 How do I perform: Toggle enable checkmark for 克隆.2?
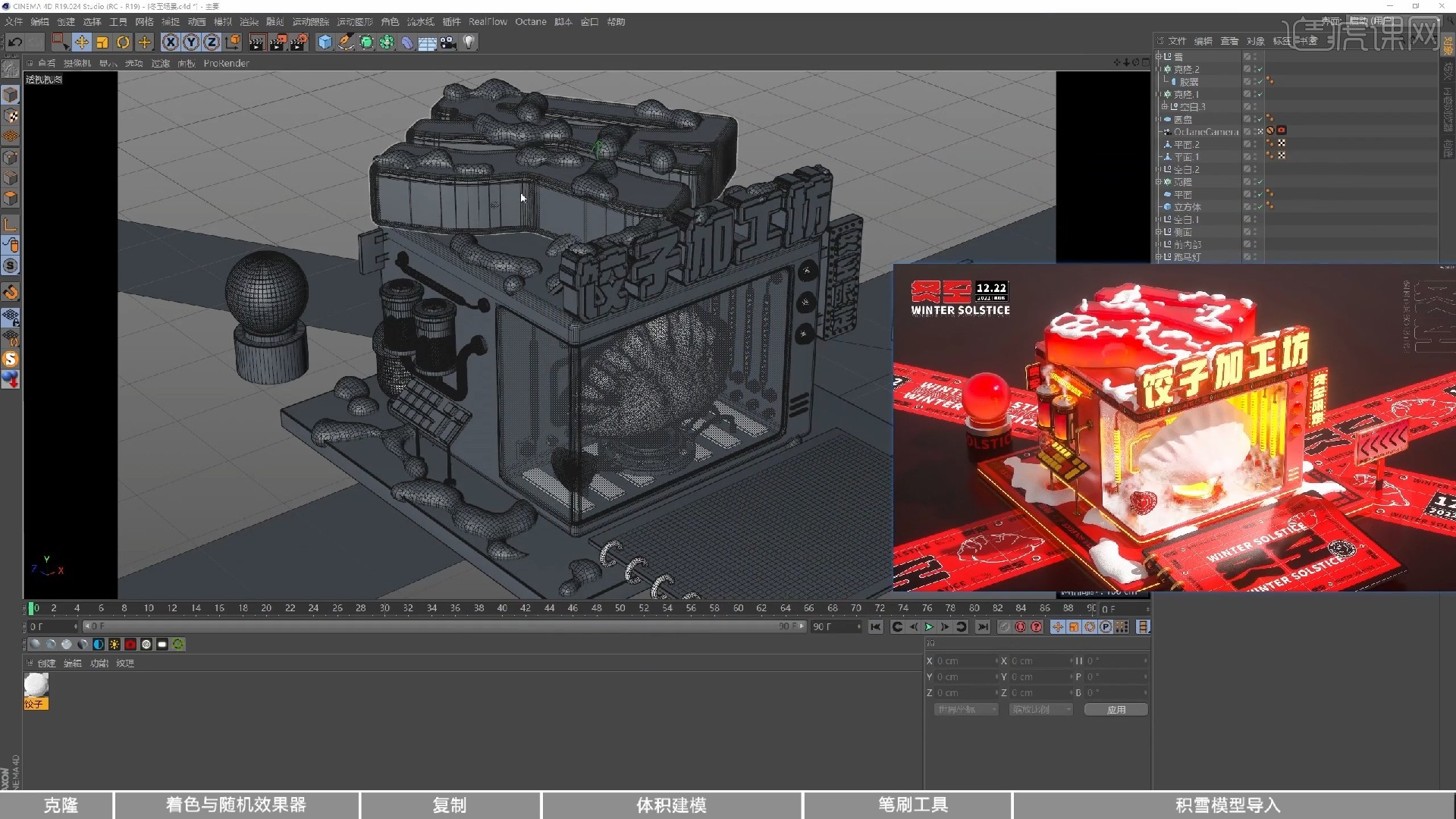(1260, 69)
